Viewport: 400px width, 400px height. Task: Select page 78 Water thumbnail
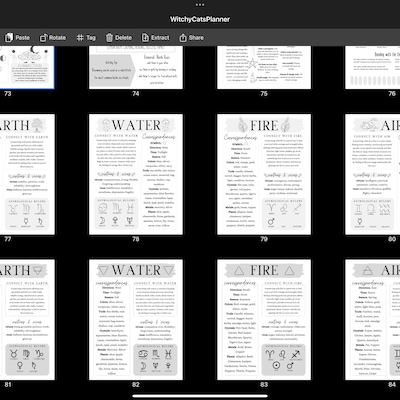tap(136, 174)
